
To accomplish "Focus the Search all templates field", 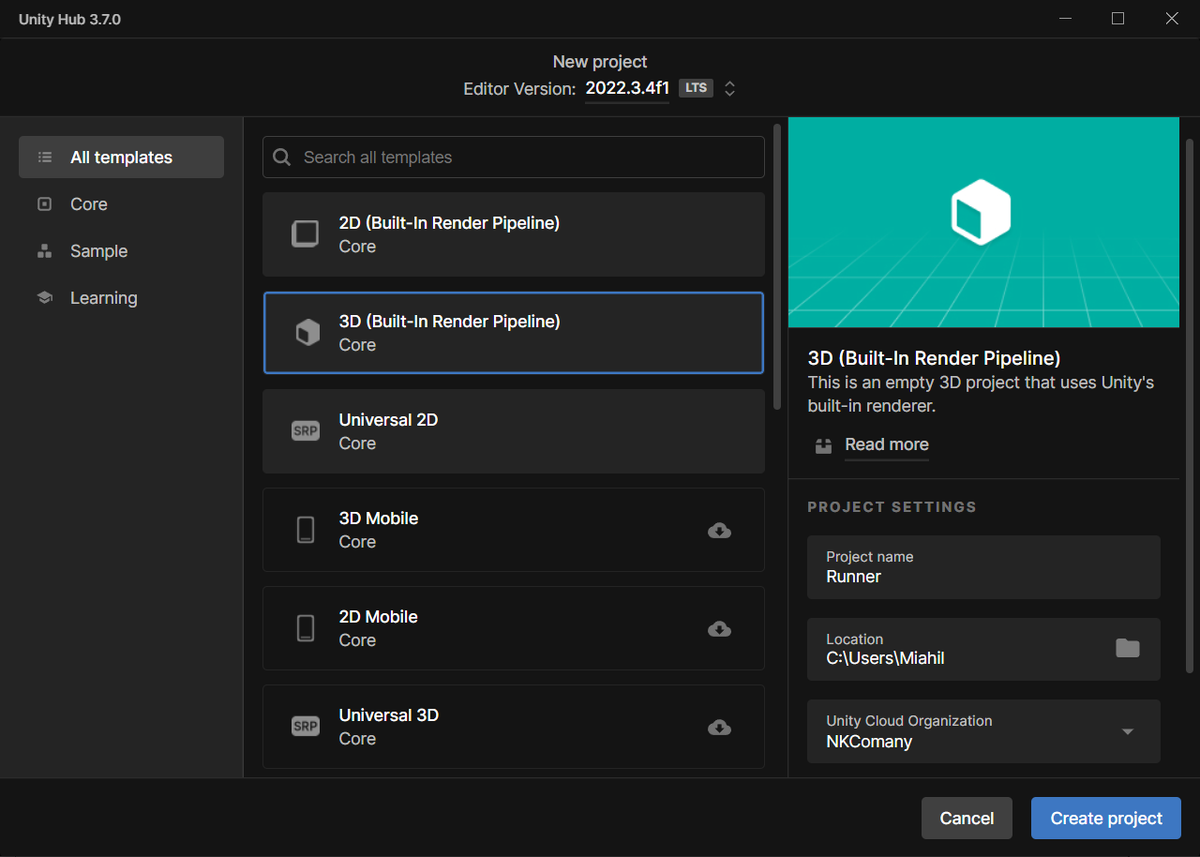I will tap(514, 157).
